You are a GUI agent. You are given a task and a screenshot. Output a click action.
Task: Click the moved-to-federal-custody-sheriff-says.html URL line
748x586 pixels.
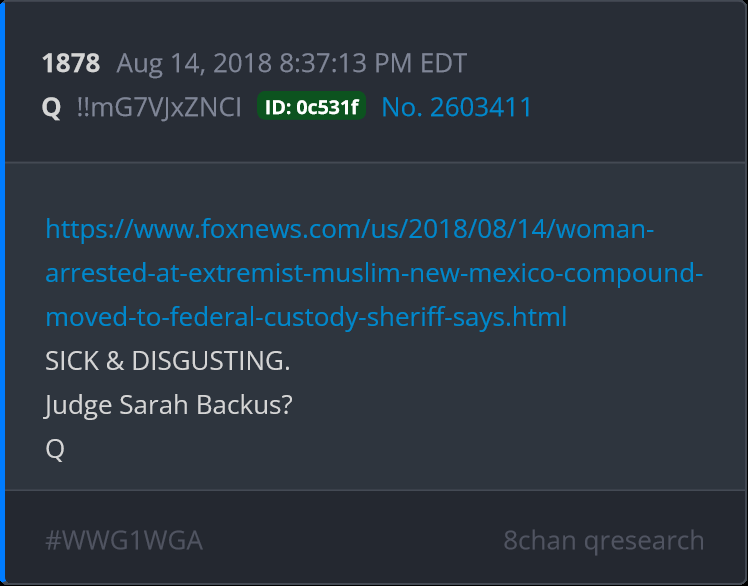pyautogui.click(x=306, y=317)
